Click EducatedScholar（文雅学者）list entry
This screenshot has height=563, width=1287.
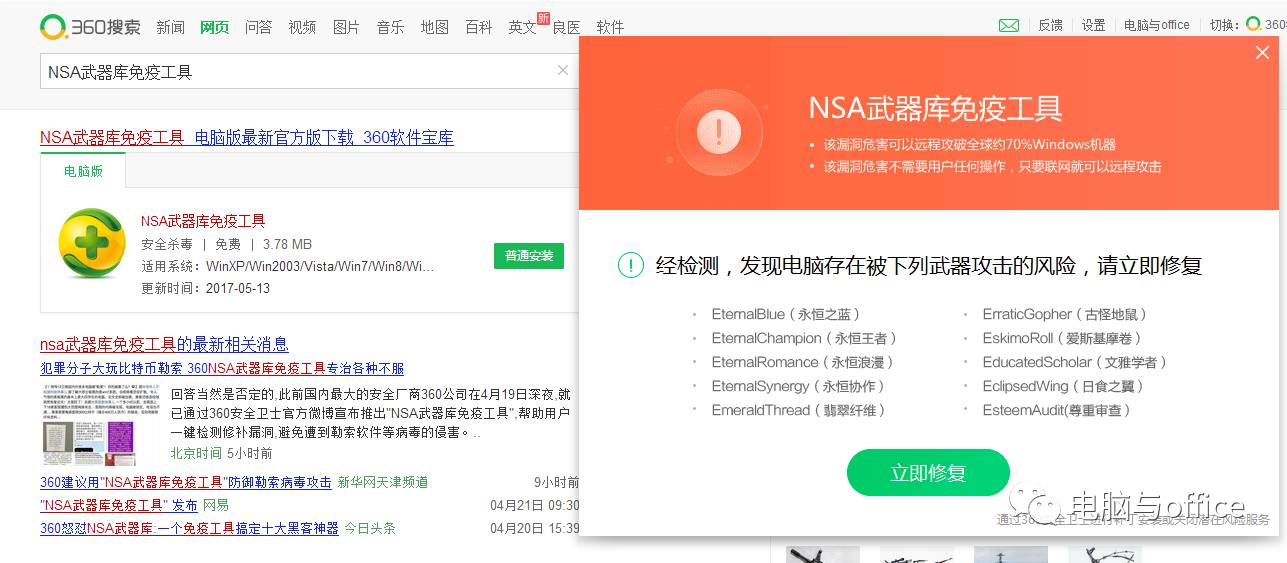pyautogui.click(x=1075, y=362)
